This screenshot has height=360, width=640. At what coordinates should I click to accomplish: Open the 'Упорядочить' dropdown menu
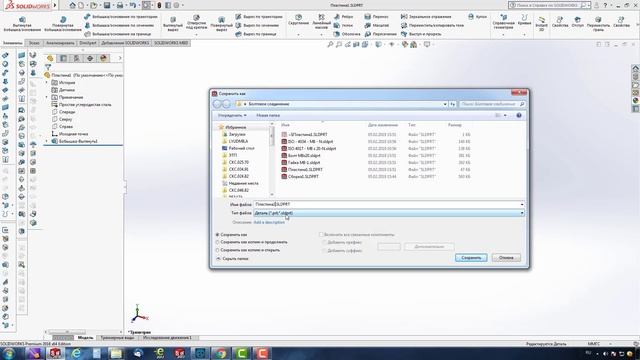tap(232, 116)
